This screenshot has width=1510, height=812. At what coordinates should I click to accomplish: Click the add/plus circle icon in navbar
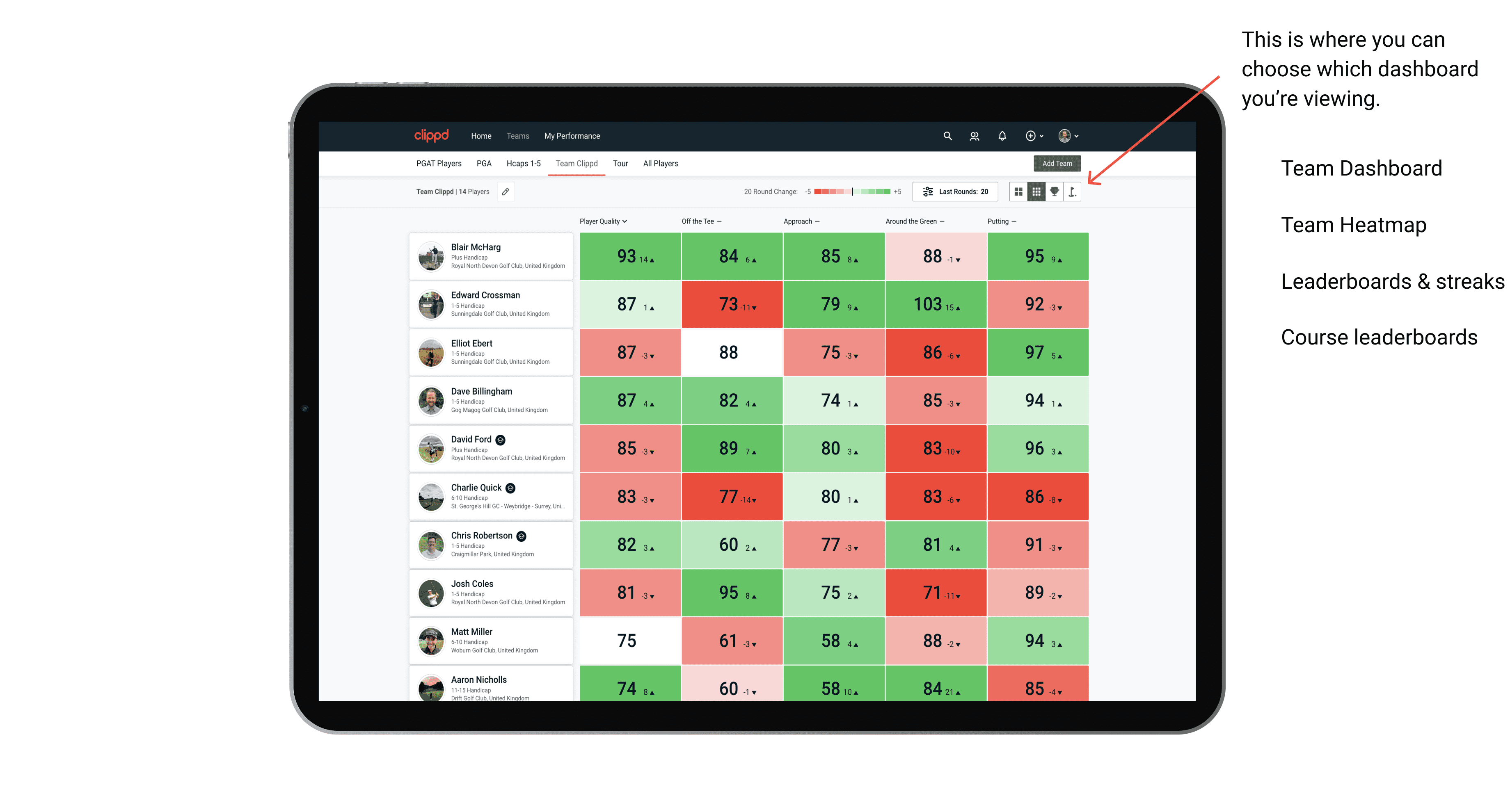(1029, 136)
